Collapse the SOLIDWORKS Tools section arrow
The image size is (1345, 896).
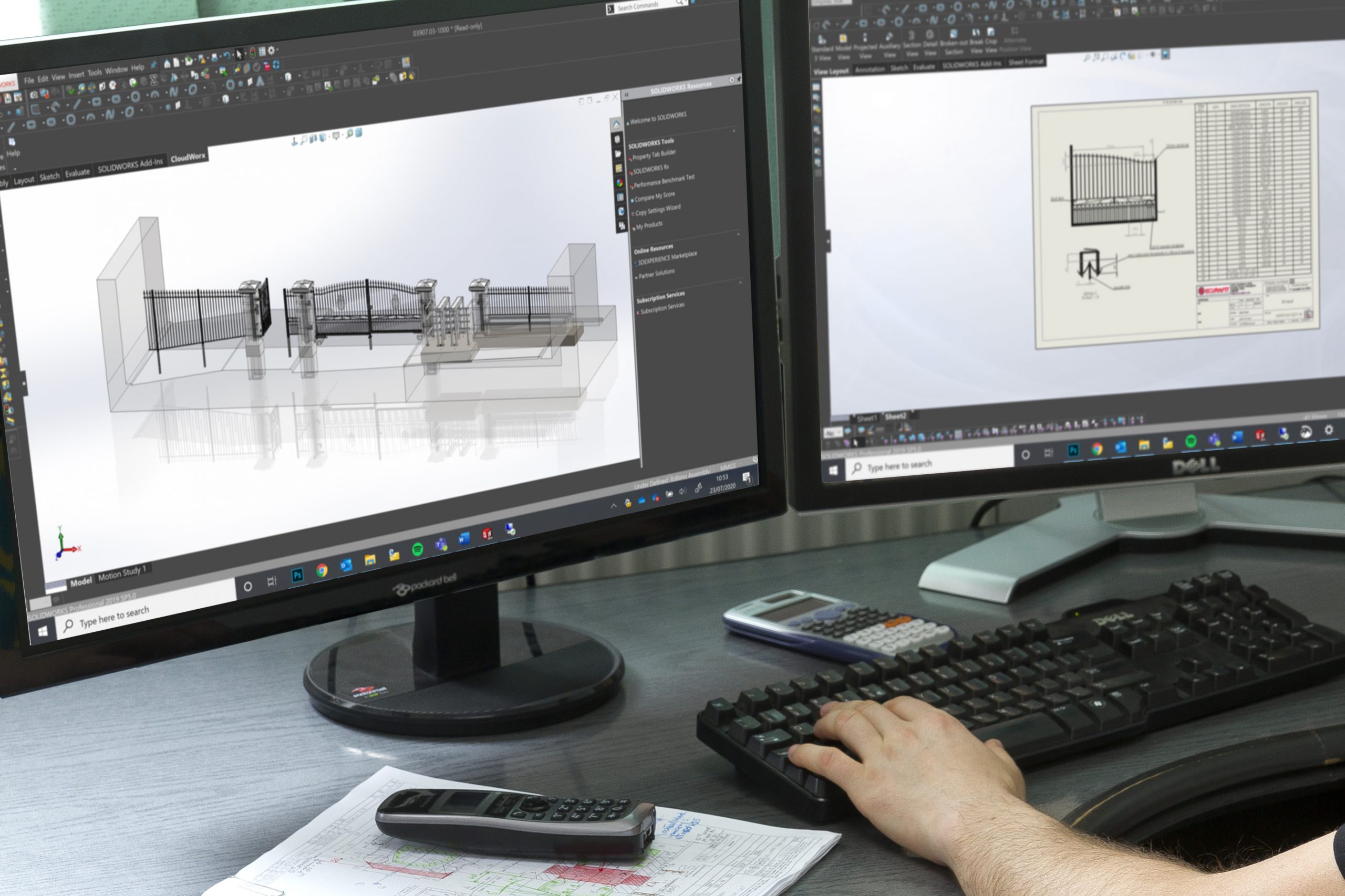tap(734, 131)
